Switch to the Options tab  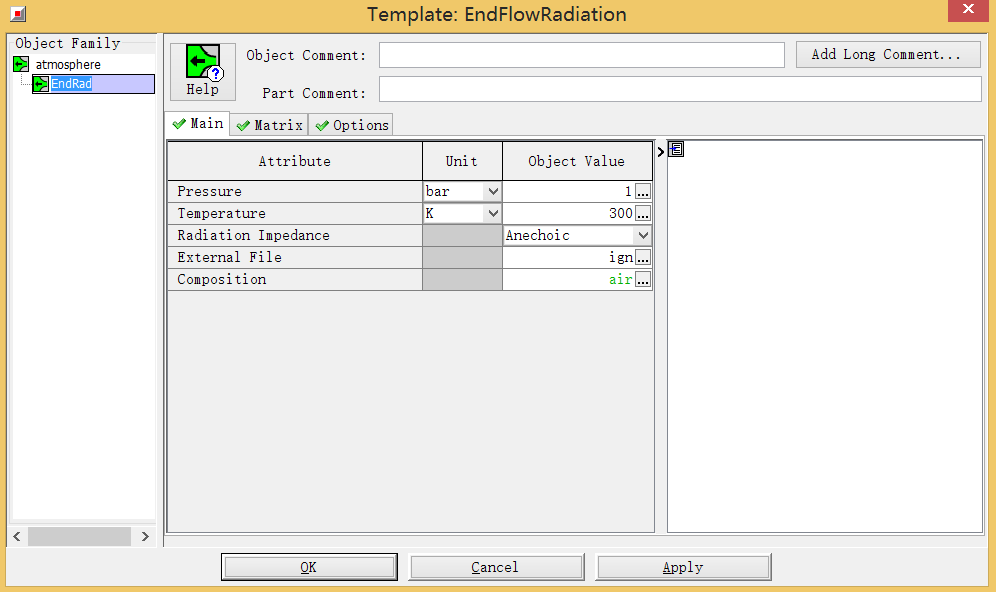click(x=351, y=125)
